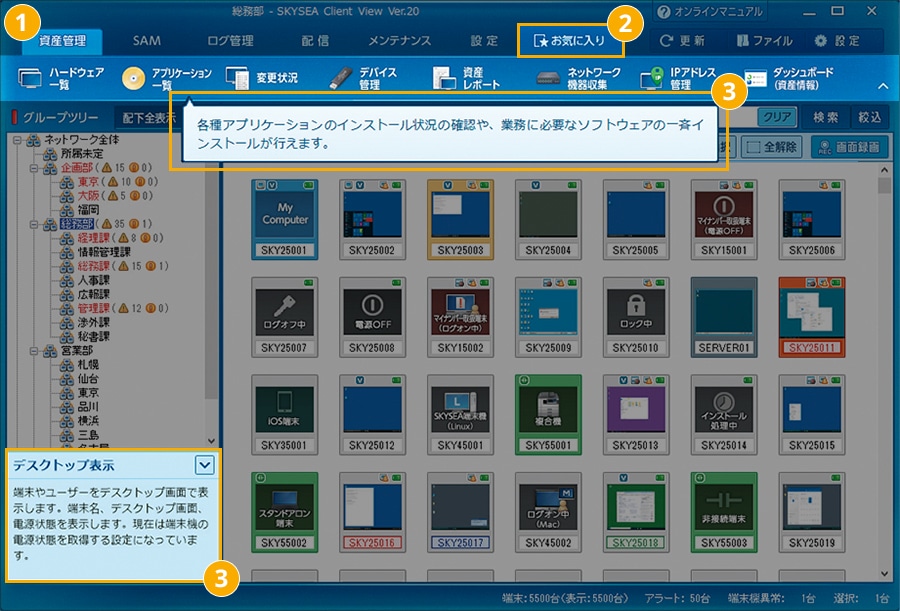This screenshot has width=900, height=611.
Task: Select the Linux terminal SKY45001
Action: click(x=460, y=415)
